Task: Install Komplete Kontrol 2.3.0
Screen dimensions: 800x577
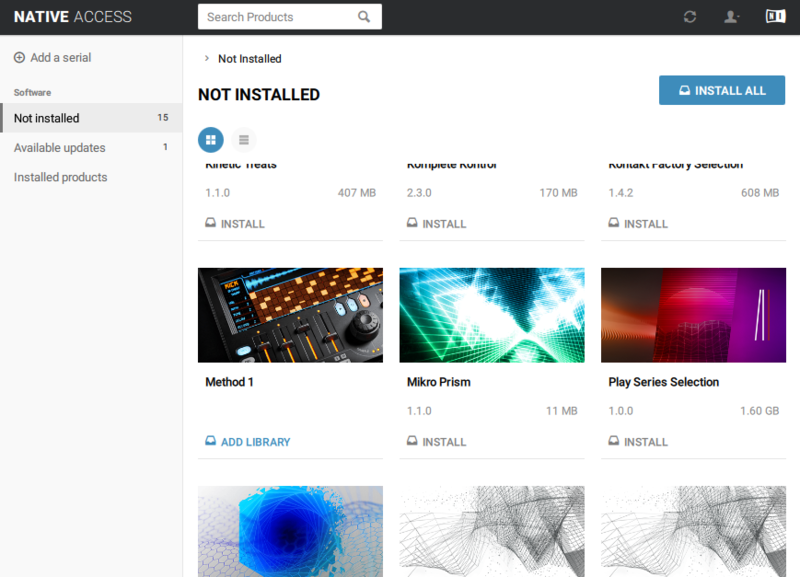Action: click(x=437, y=223)
